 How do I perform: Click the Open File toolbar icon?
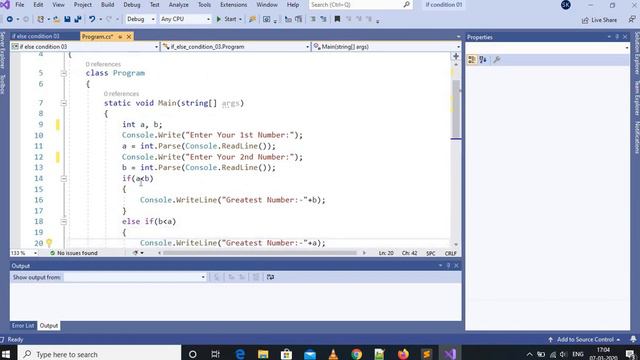pos(56,19)
